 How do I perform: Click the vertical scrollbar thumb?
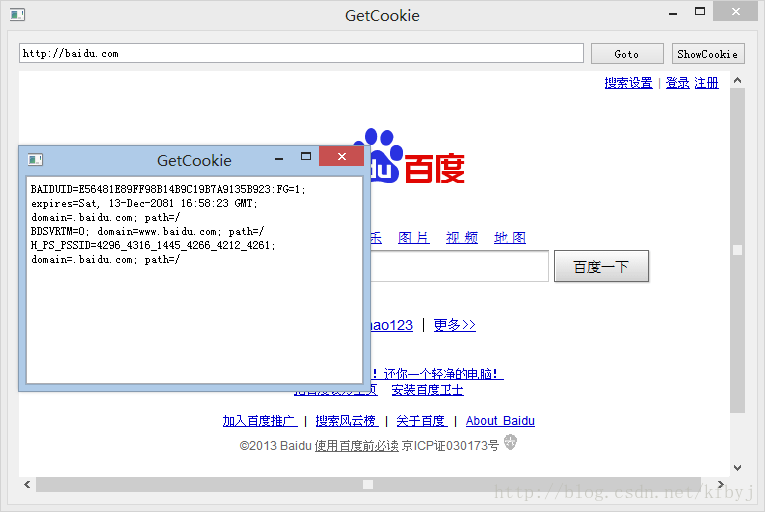tap(738, 250)
